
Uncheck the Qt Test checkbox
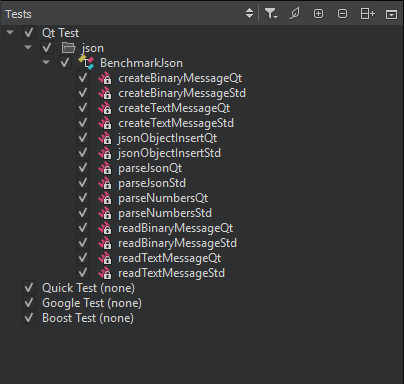point(29,33)
